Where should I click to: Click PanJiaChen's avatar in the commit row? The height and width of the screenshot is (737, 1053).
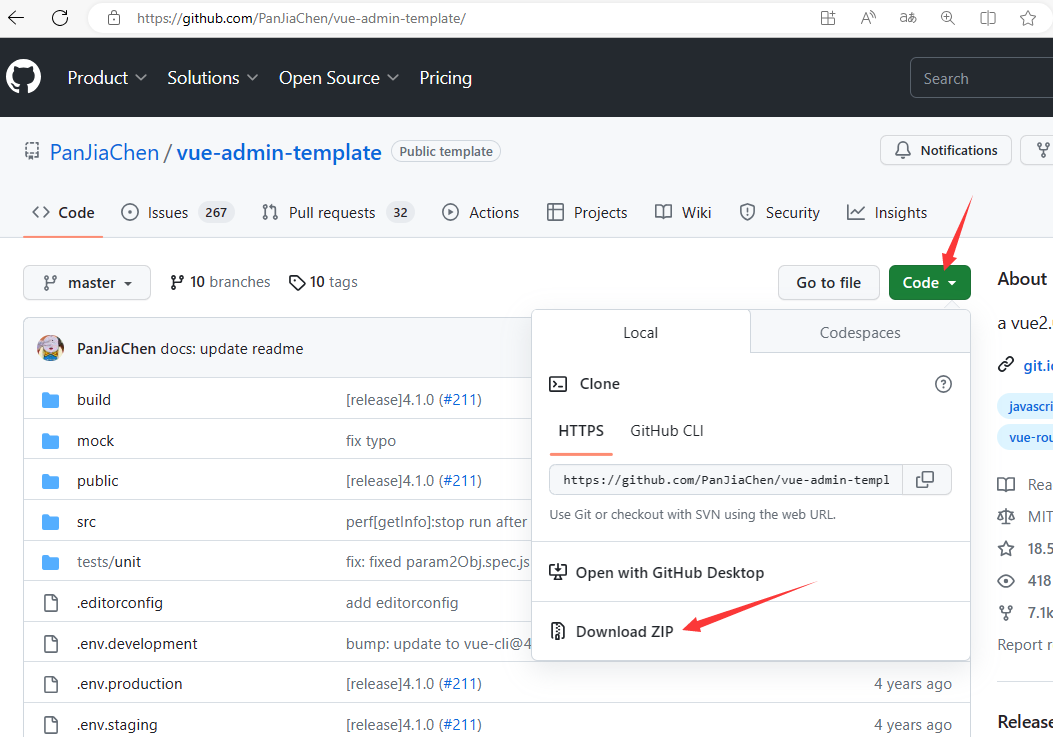point(50,348)
